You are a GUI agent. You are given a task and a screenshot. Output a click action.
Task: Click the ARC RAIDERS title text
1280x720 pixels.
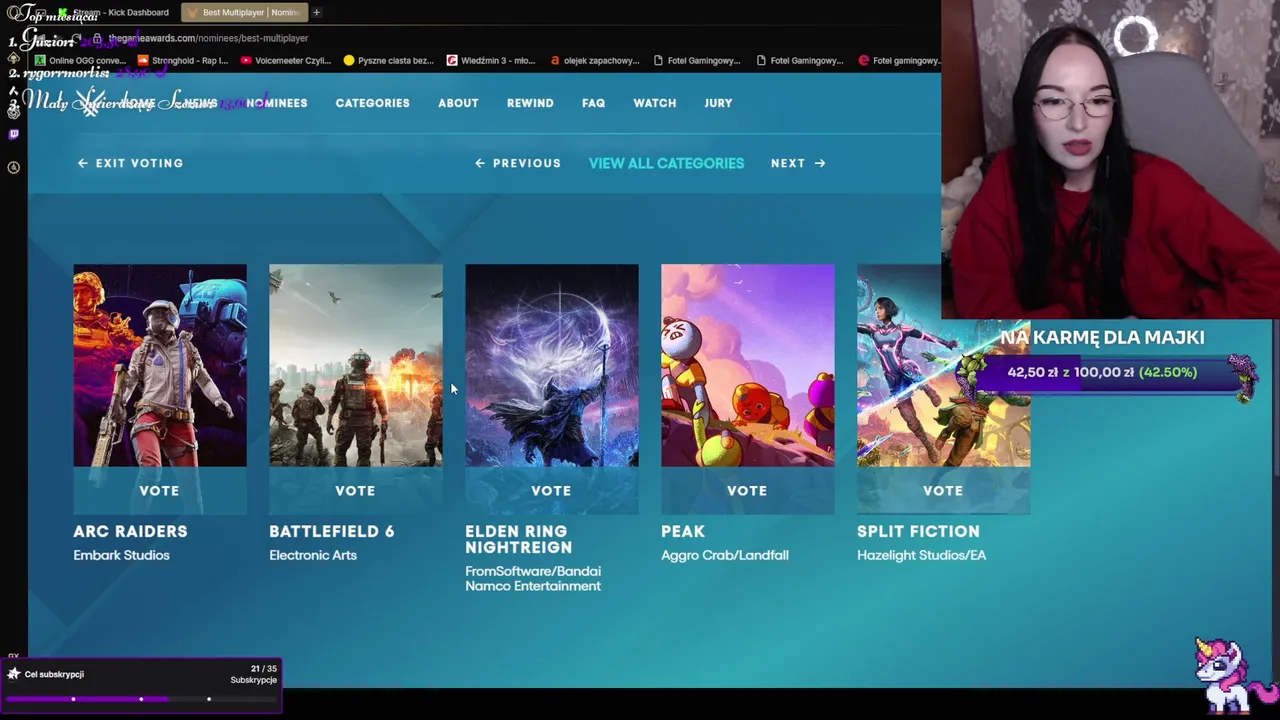(130, 531)
